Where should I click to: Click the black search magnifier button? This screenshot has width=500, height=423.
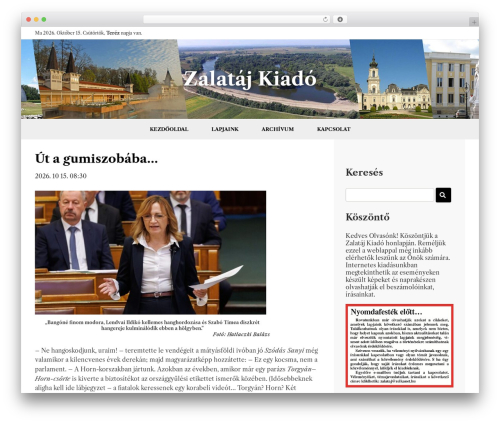click(443, 195)
